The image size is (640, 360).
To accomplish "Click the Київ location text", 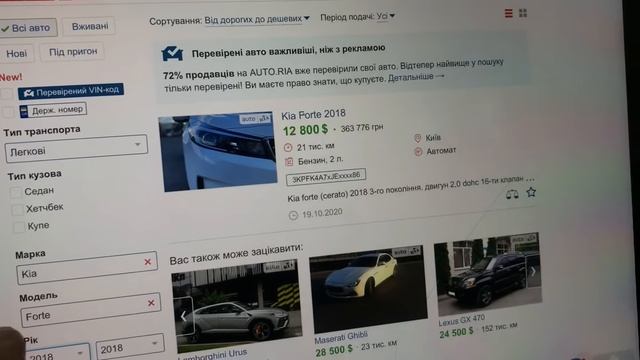I will [x=433, y=138].
